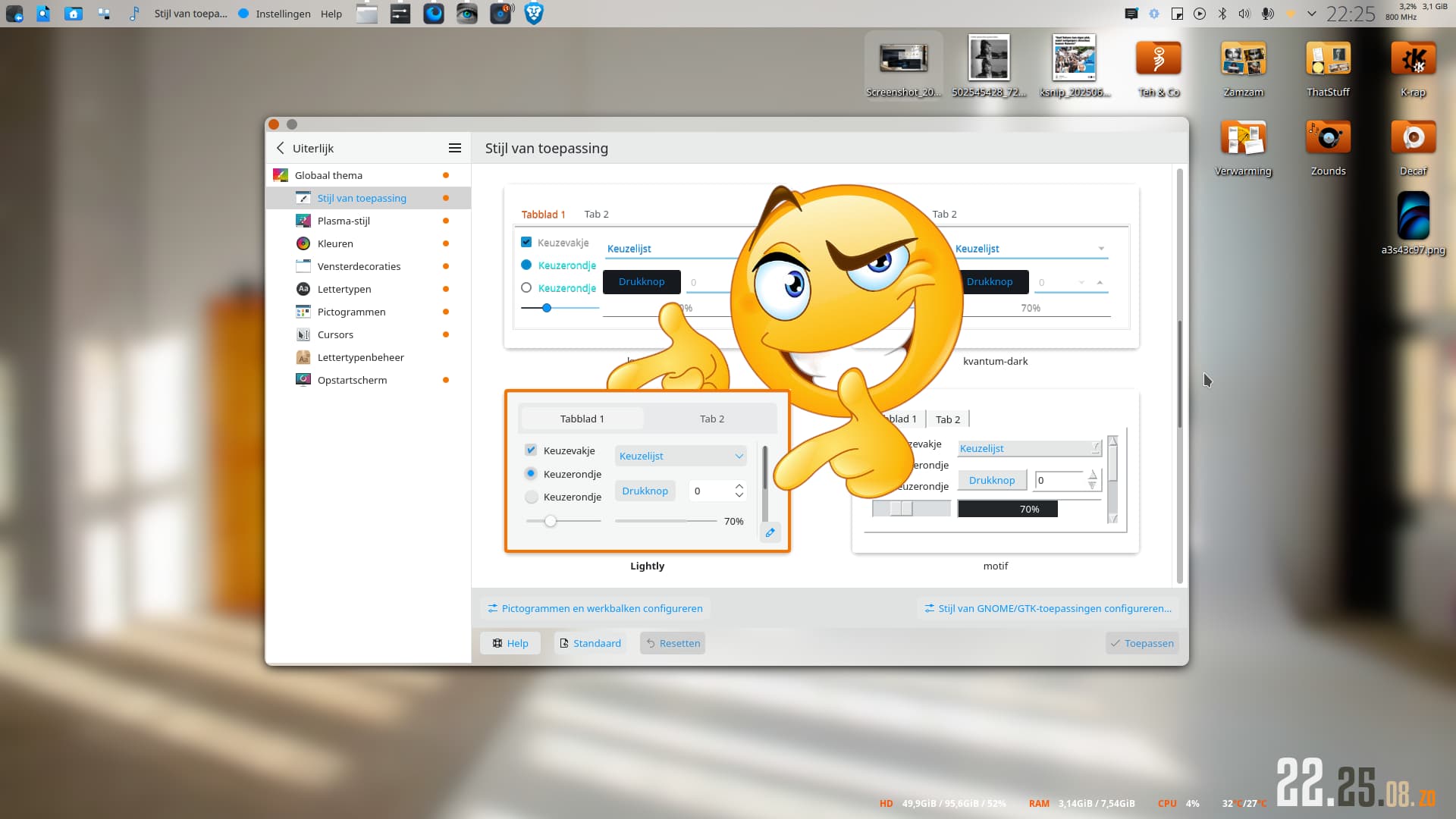
Task: Increase spinbox value in kvantum-dark preview
Action: pos(1100,282)
